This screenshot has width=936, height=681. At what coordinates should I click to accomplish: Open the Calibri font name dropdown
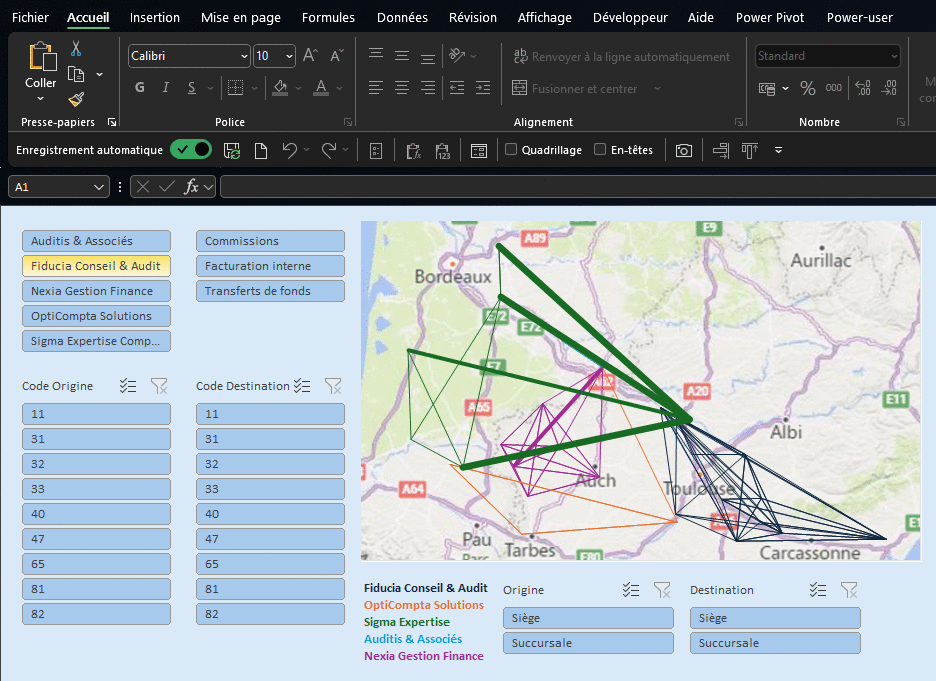(x=244, y=56)
